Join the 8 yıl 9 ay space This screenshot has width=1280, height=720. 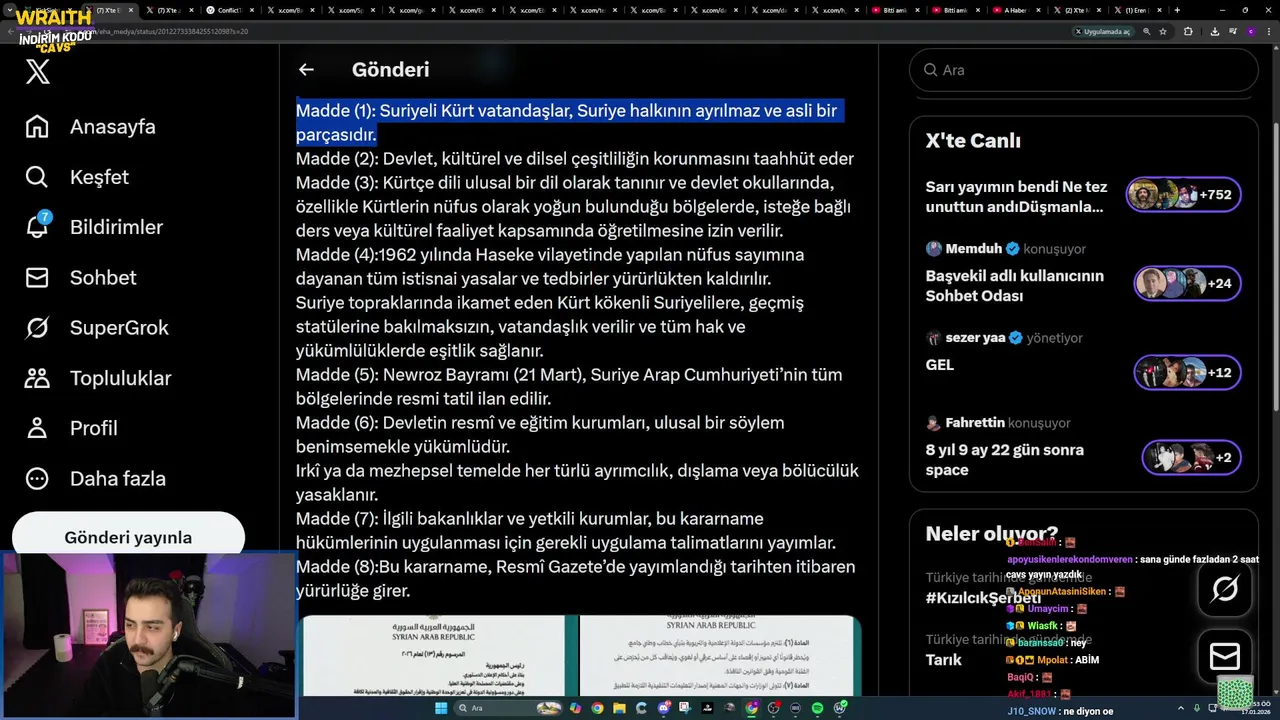click(x=1004, y=459)
